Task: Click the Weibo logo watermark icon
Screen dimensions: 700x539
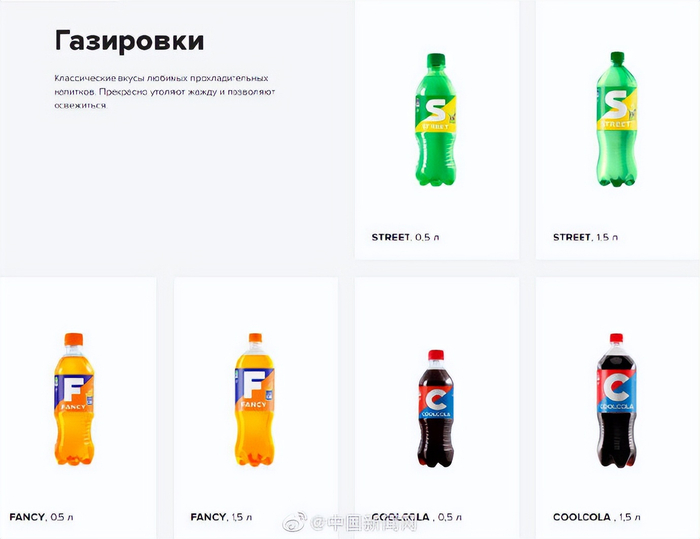Action: (x=295, y=522)
